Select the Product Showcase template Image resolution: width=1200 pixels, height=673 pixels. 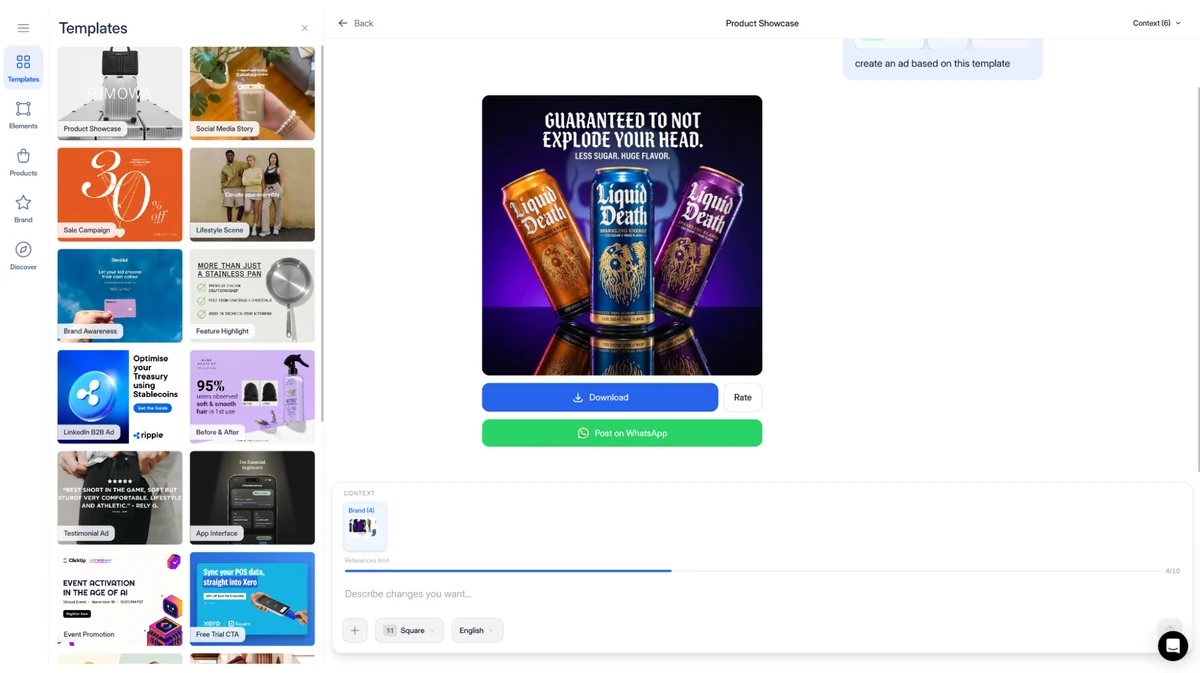120,93
